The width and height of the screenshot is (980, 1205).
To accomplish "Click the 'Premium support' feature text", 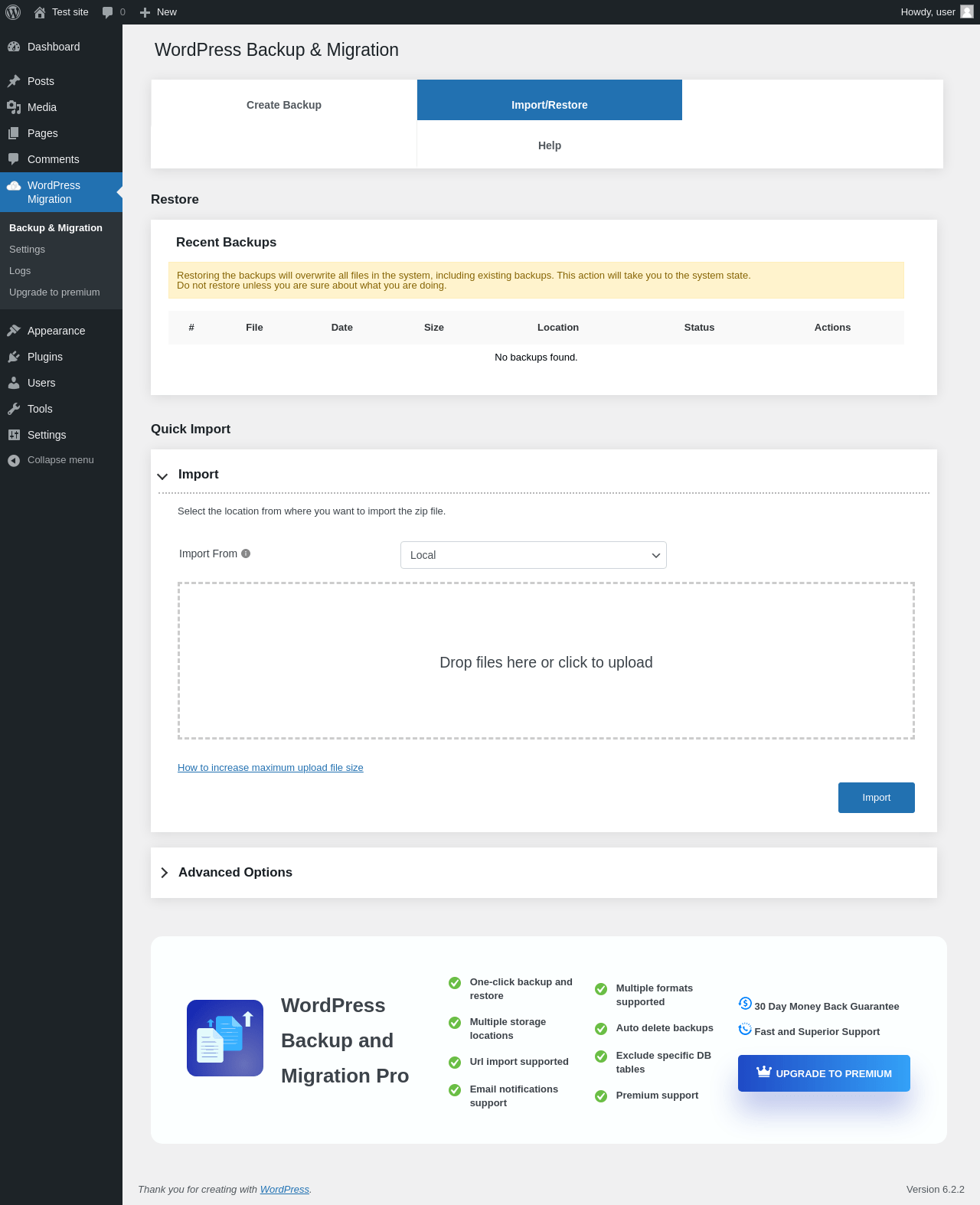I will 657,1096.
